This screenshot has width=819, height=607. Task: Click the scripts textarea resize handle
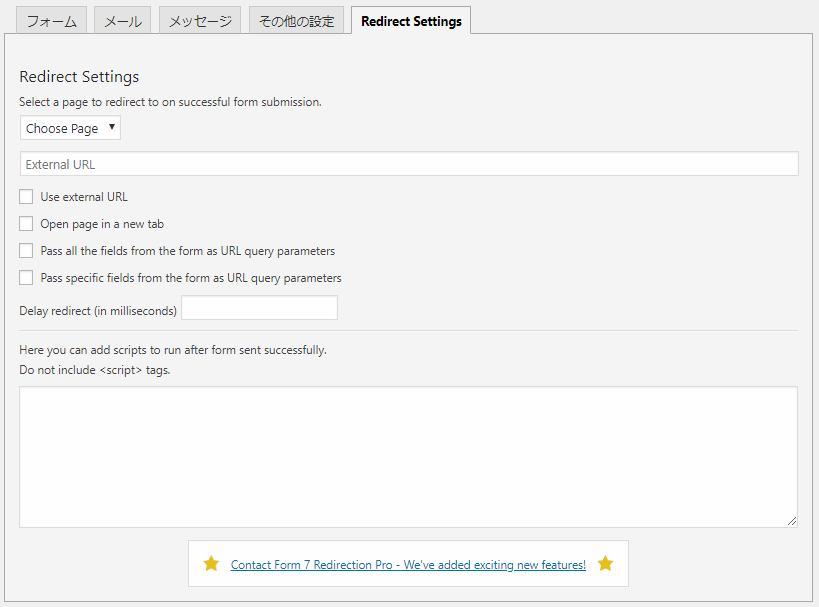tap(792, 521)
